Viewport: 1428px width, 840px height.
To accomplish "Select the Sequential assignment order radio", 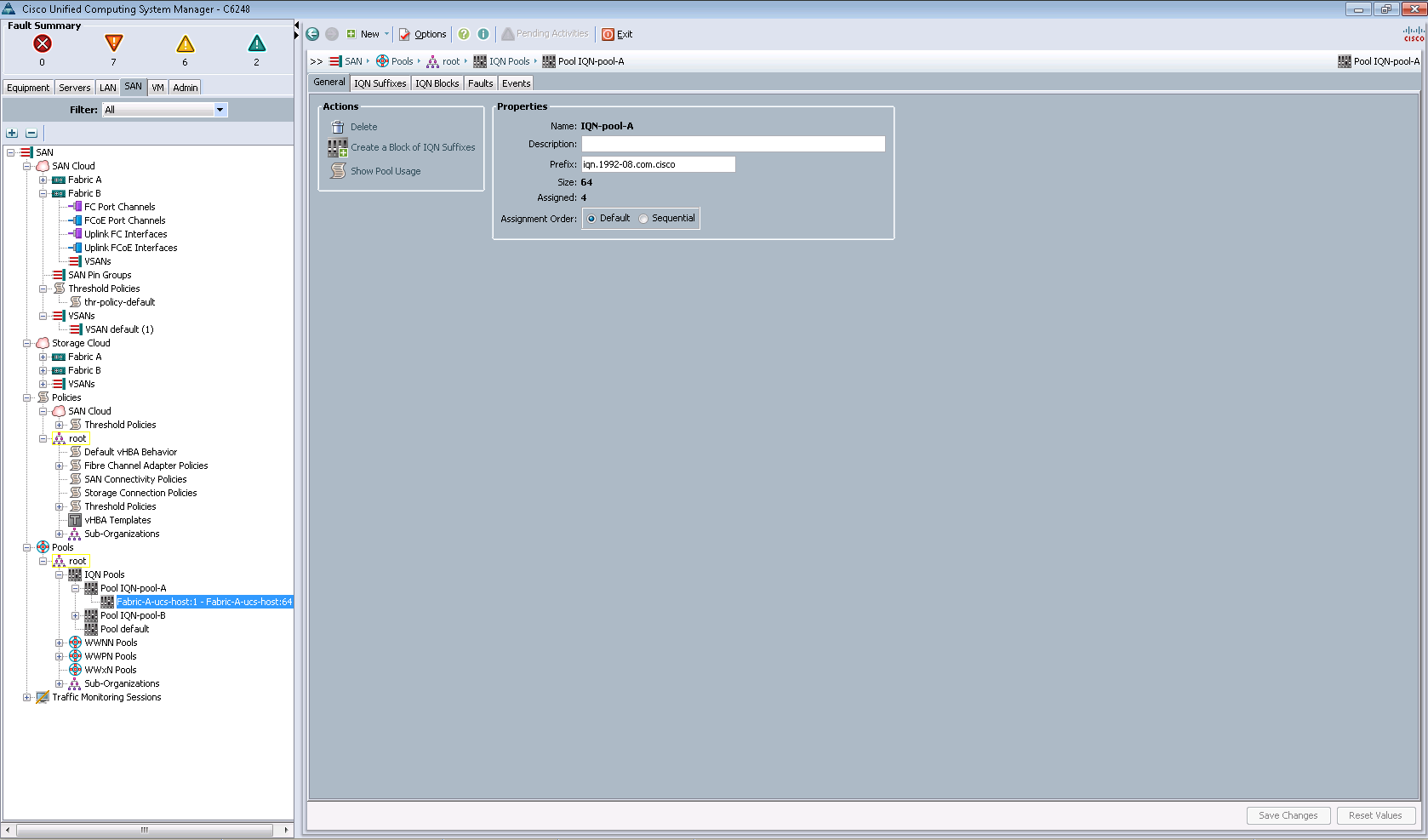I will pos(643,219).
